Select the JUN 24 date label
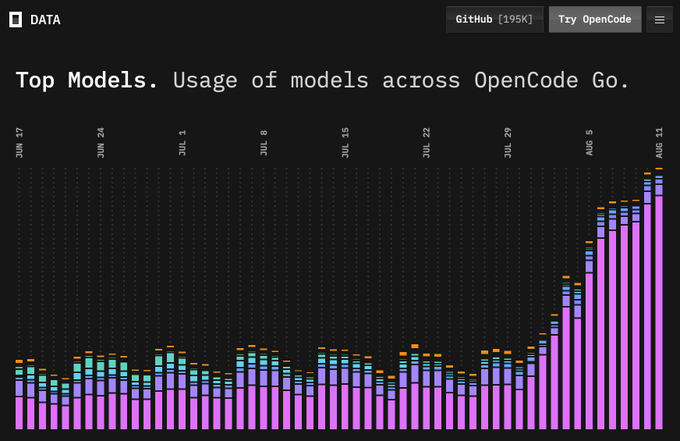680x441 pixels. (x=101, y=143)
